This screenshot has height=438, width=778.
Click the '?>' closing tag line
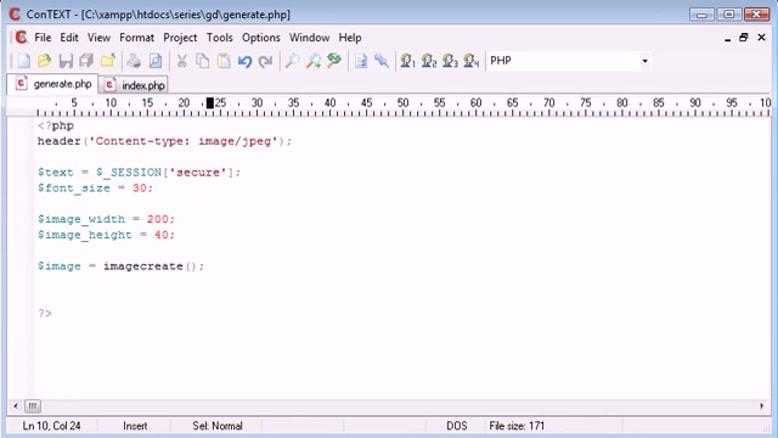(x=45, y=313)
